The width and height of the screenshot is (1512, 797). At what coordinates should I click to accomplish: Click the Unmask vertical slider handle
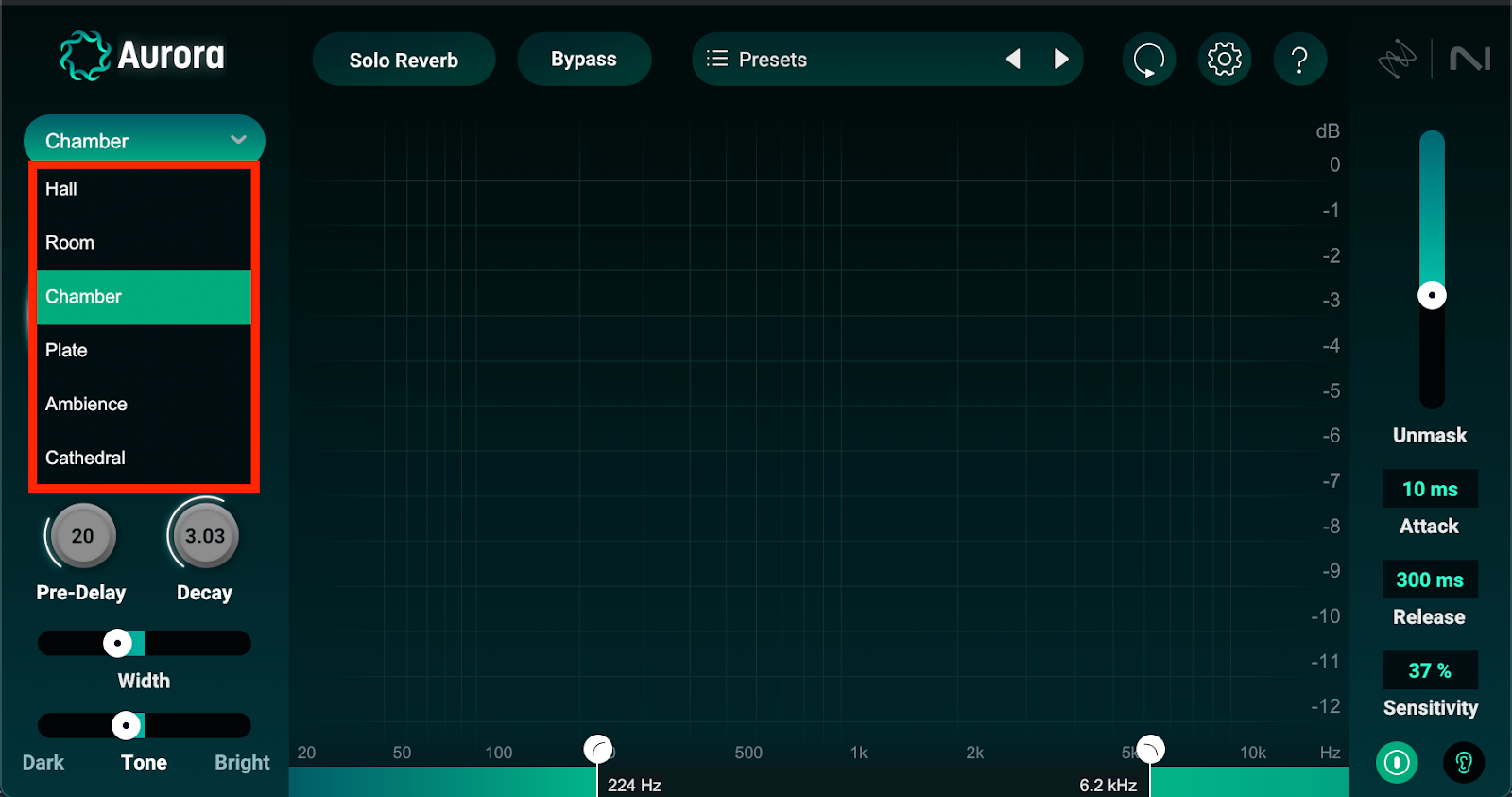[1432, 295]
